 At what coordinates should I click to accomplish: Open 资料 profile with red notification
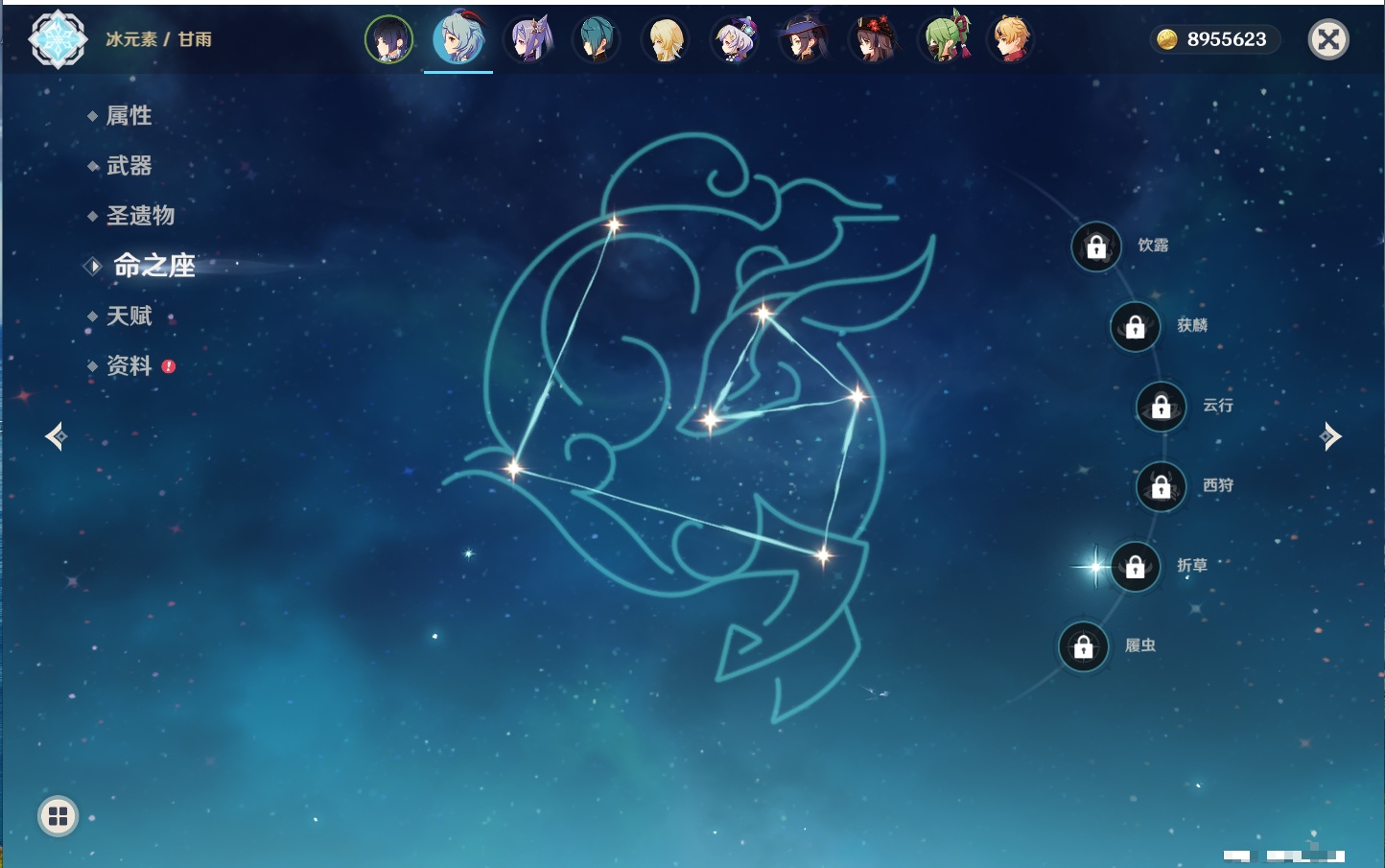pyautogui.click(x=129, y=366)
